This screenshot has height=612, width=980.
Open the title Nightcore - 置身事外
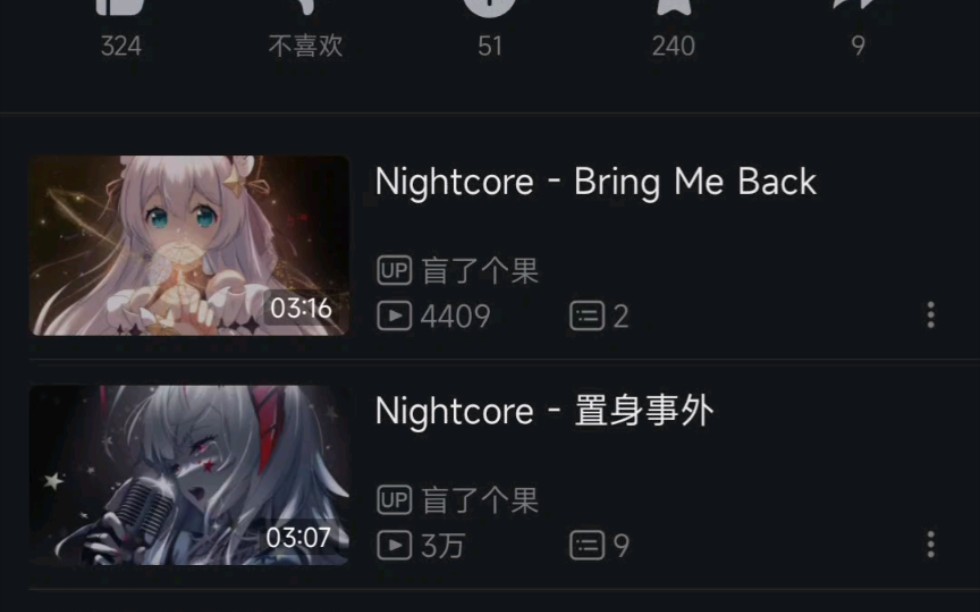(x=544, y=411)
